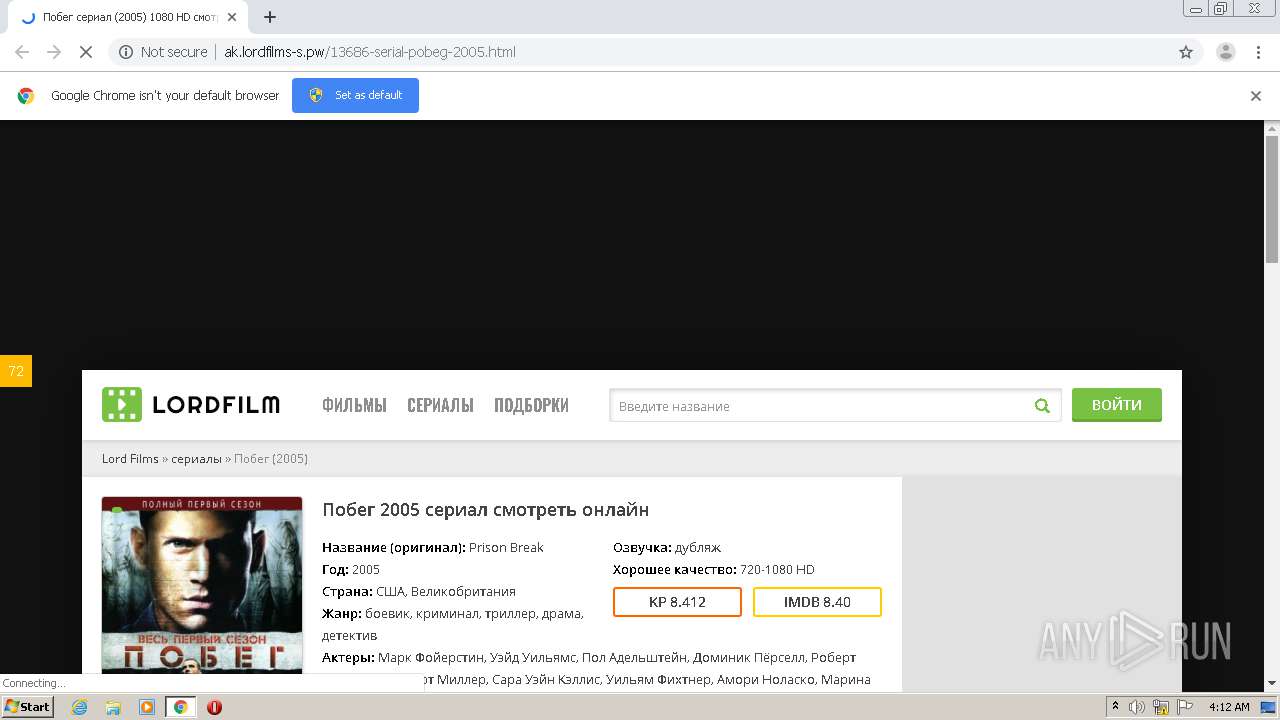The image size is (1280, 720).
Task: Open the Windows Start menu
Action: pos(27,707)
